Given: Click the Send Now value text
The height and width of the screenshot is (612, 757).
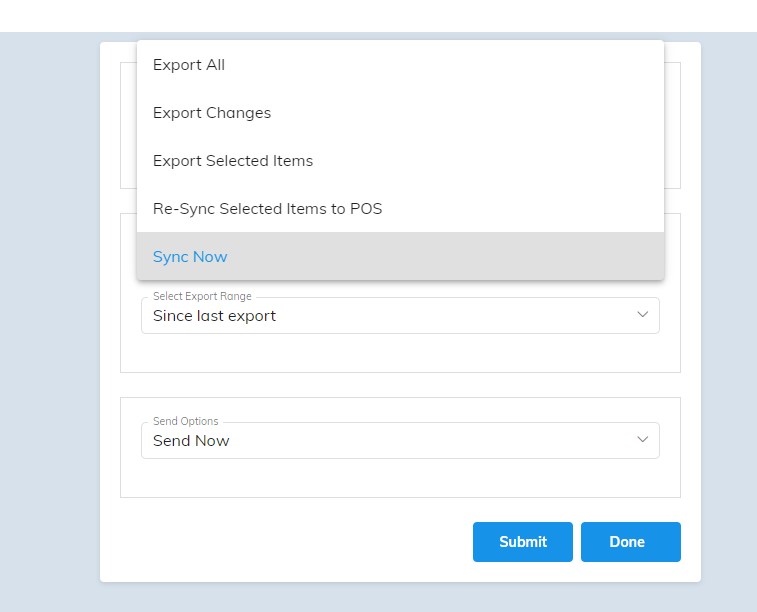Looking at the screenshot, I should (191, 441).
